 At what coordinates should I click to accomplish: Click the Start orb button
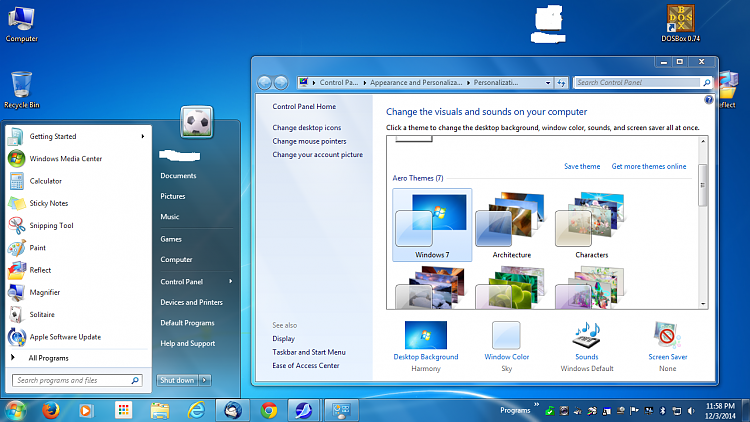[x=15, y=411]
